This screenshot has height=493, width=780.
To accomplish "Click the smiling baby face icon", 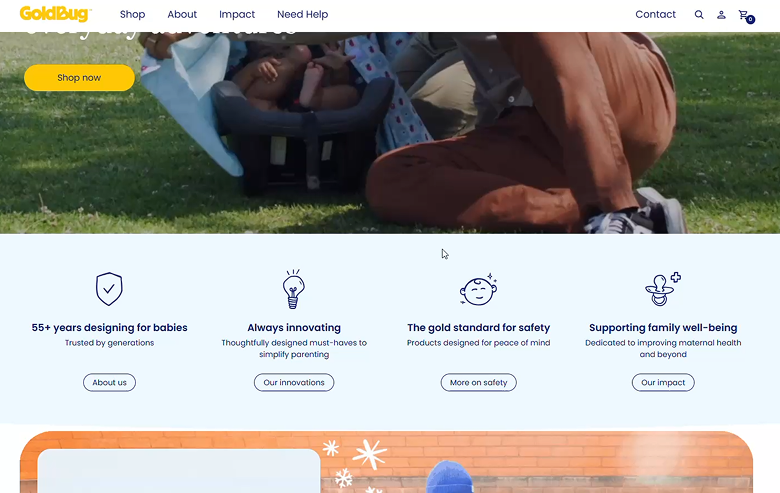I will coord(478,289).
